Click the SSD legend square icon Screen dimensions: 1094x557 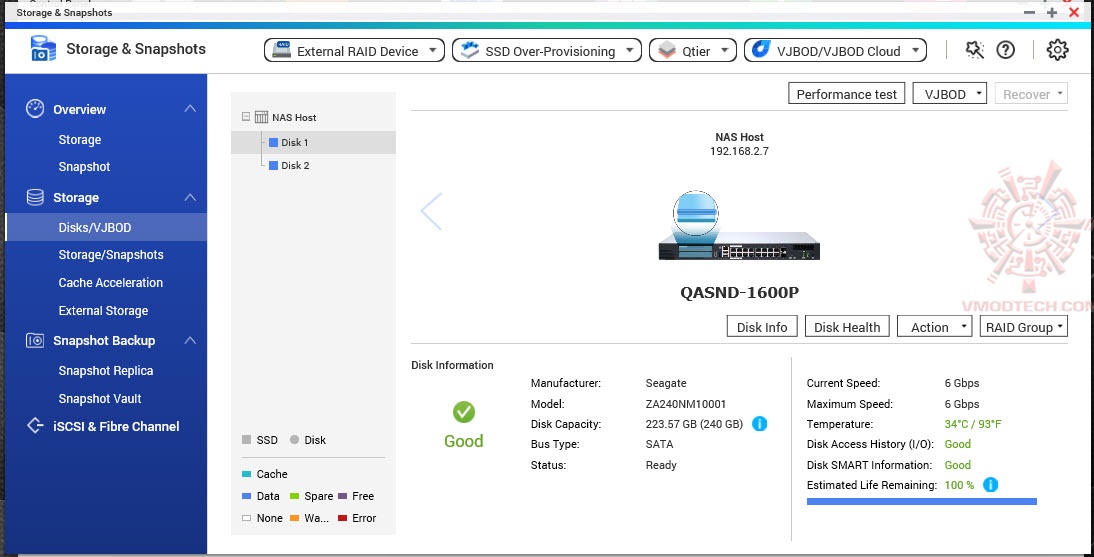tap(246, 440)
